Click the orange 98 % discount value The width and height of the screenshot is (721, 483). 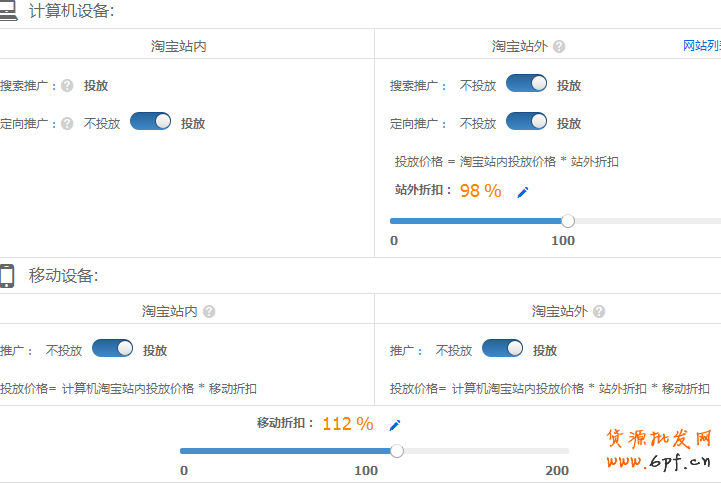[480, 191]
